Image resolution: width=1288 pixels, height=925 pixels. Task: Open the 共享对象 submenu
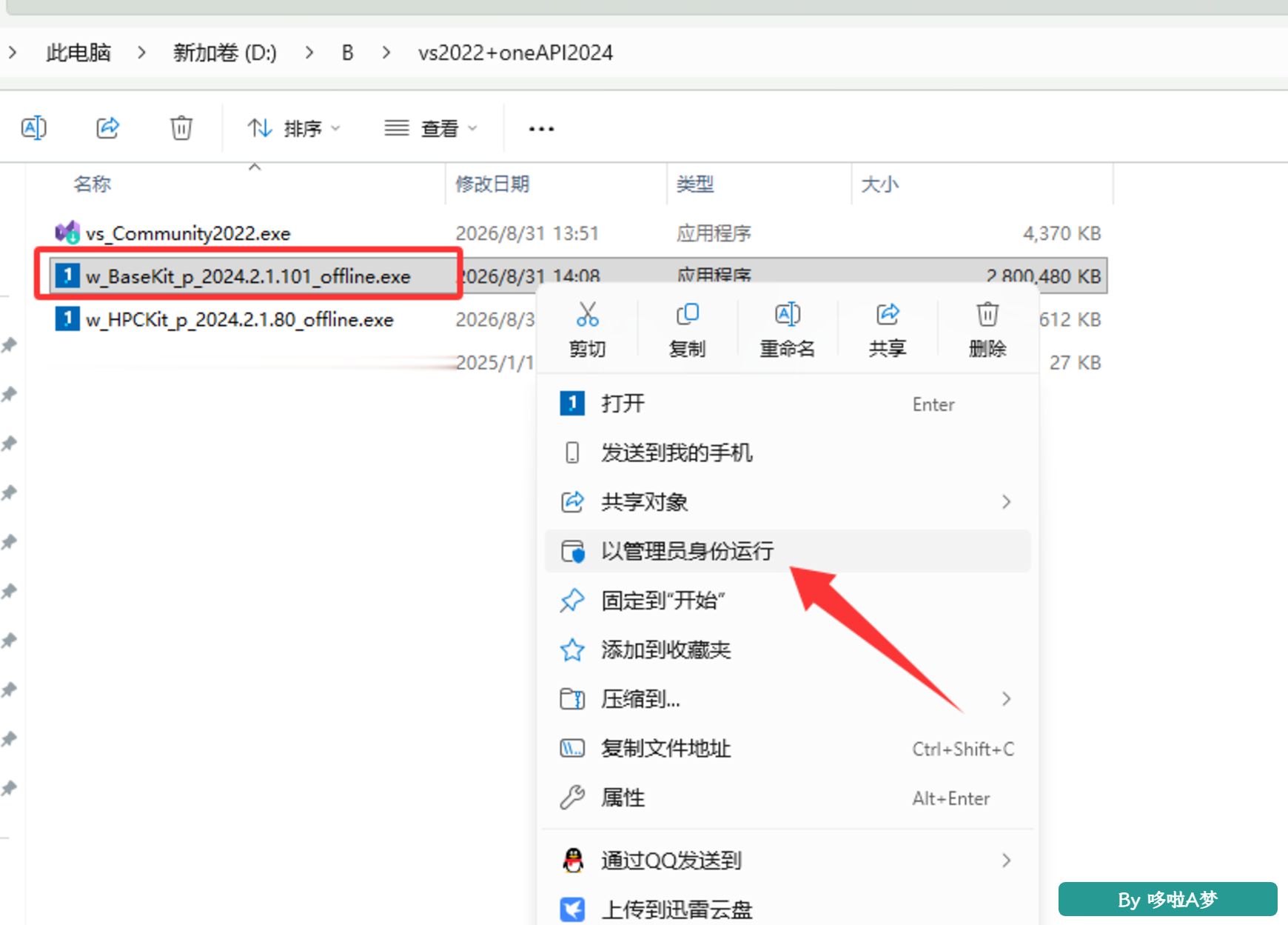click(788, 502)
